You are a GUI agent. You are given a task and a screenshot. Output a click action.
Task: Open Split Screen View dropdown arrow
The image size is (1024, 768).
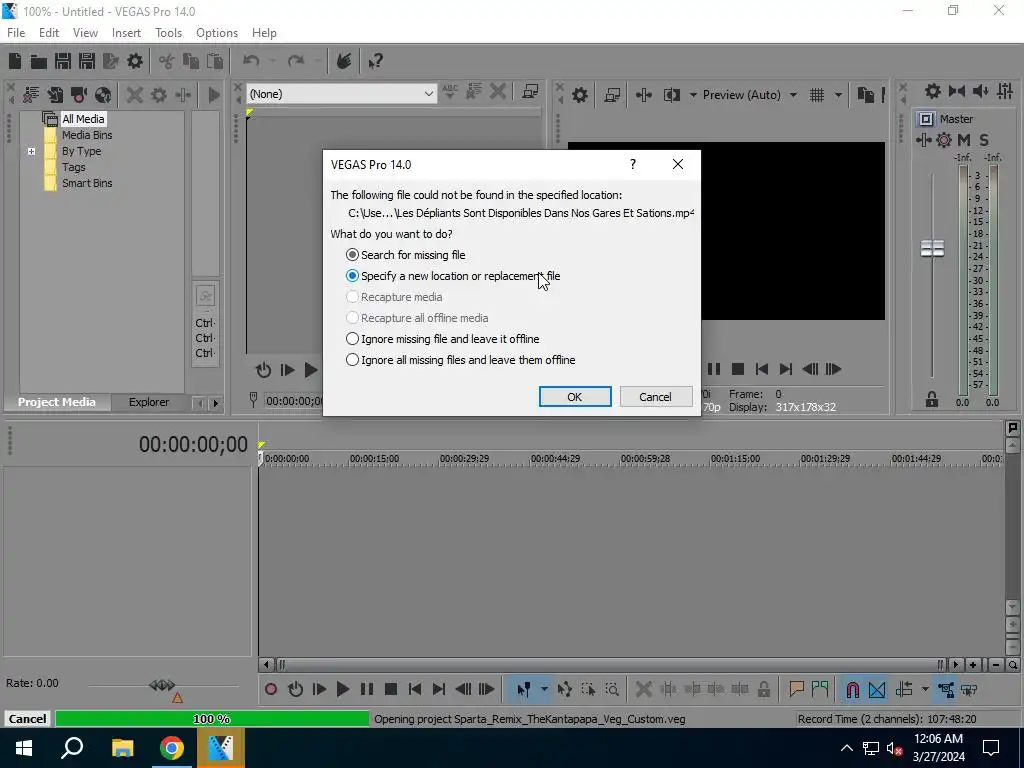(x=692, y=95)
